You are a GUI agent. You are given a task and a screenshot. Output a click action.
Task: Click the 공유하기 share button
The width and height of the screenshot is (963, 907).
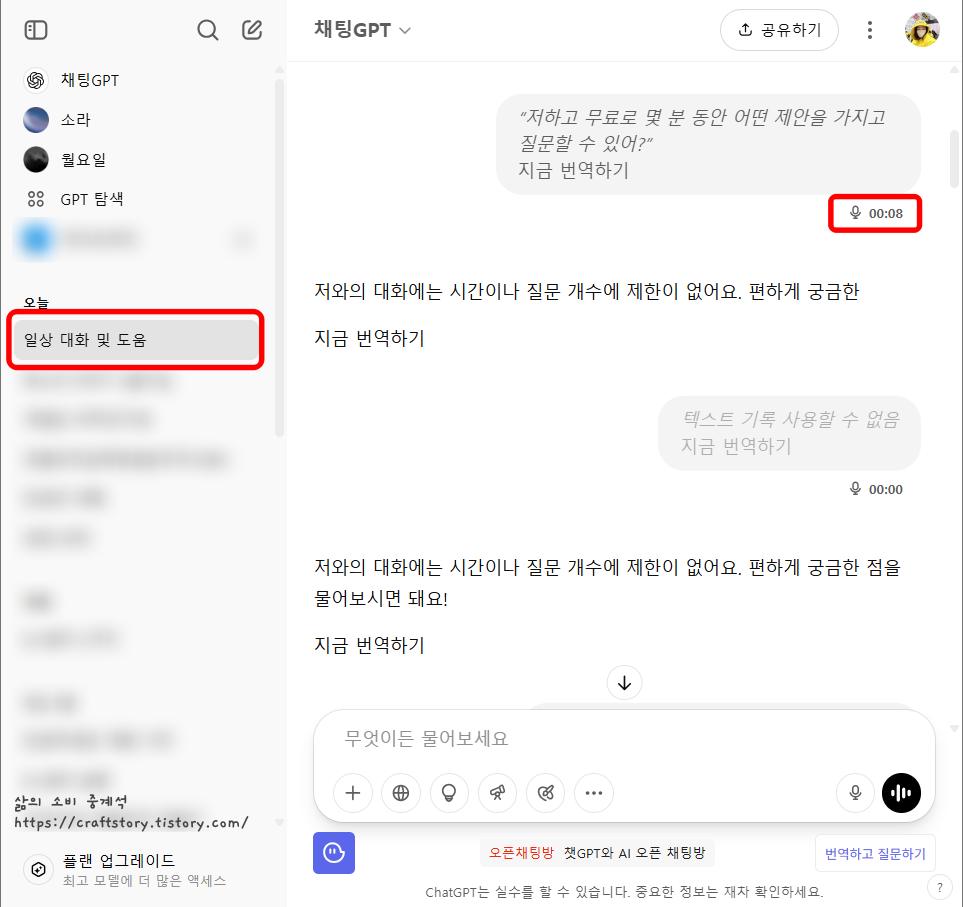[x=779, y=29]
